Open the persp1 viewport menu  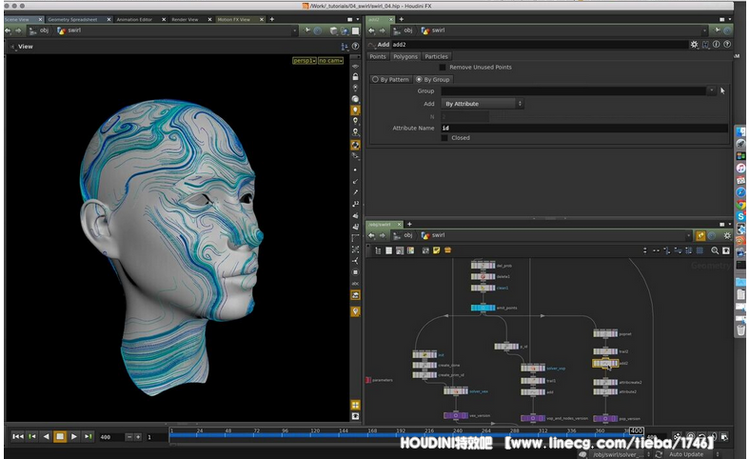coord(304,61)
